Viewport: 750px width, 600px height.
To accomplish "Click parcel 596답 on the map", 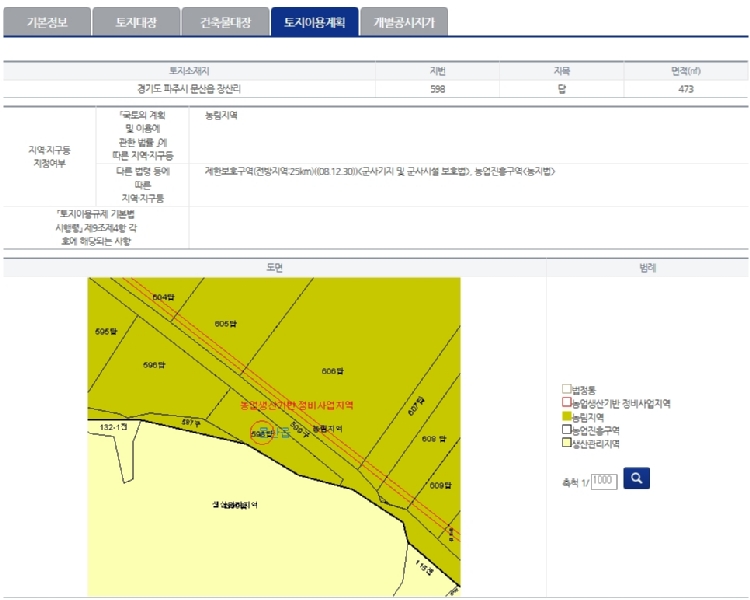I will pos(153,364).
